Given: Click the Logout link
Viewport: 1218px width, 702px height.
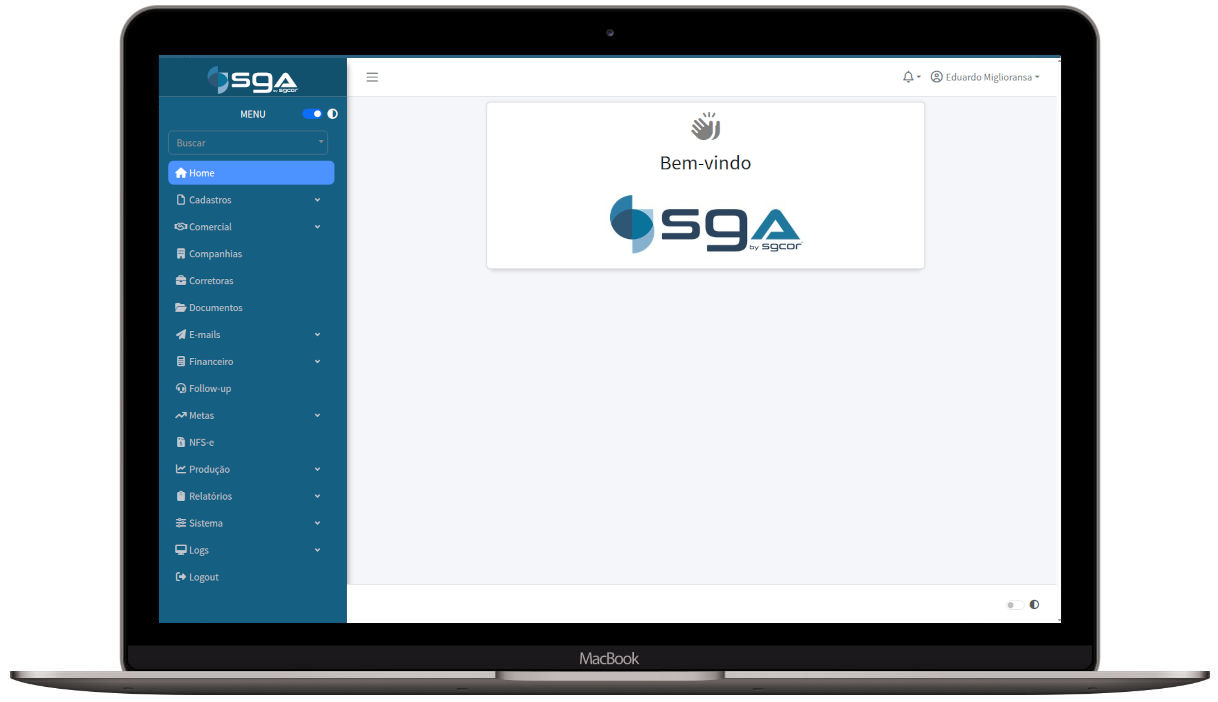Looking at the screenshot, I should click(x=251, y=577).
